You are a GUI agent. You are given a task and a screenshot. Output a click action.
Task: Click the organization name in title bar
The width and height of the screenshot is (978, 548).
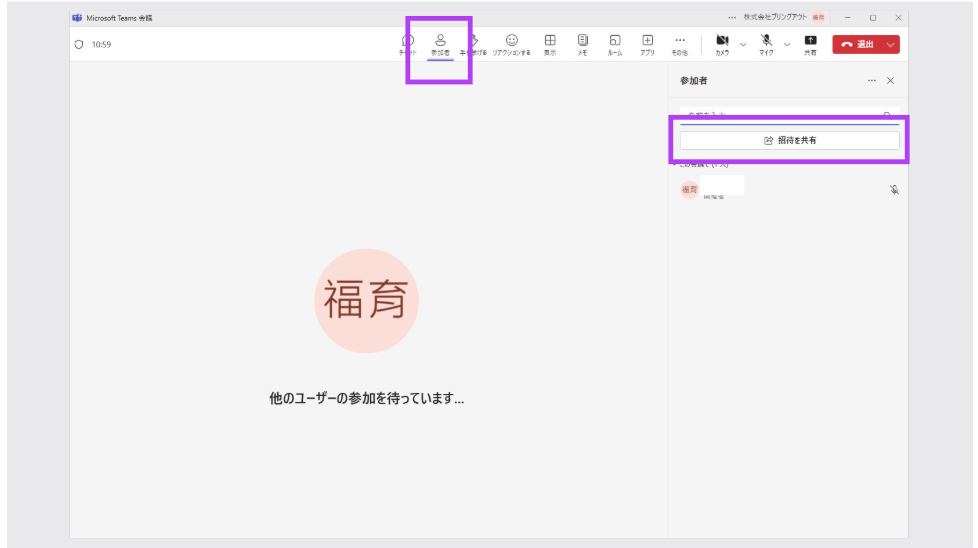[775, 17]
